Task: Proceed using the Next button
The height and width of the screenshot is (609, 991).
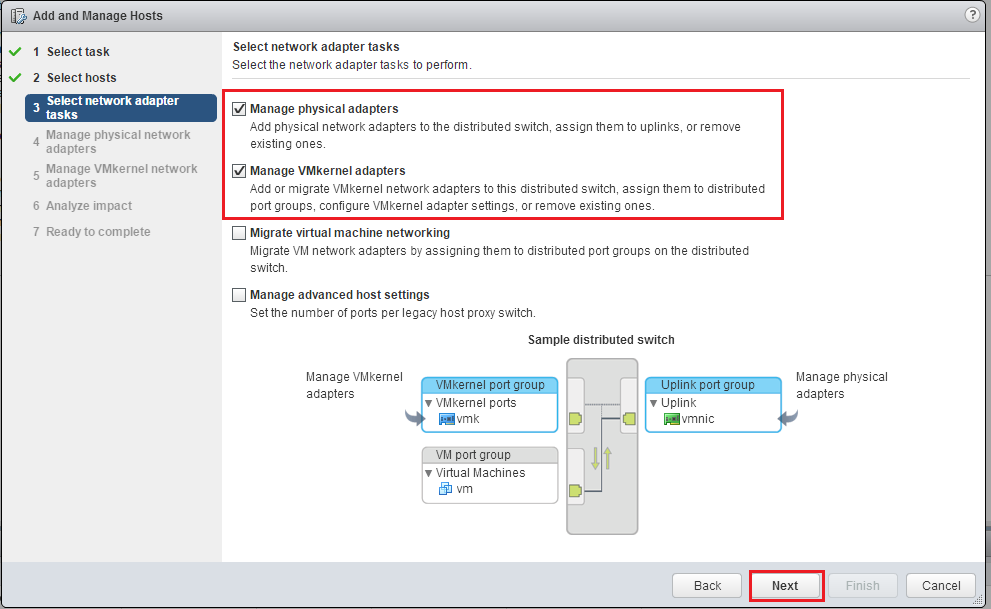Action: 786,585
